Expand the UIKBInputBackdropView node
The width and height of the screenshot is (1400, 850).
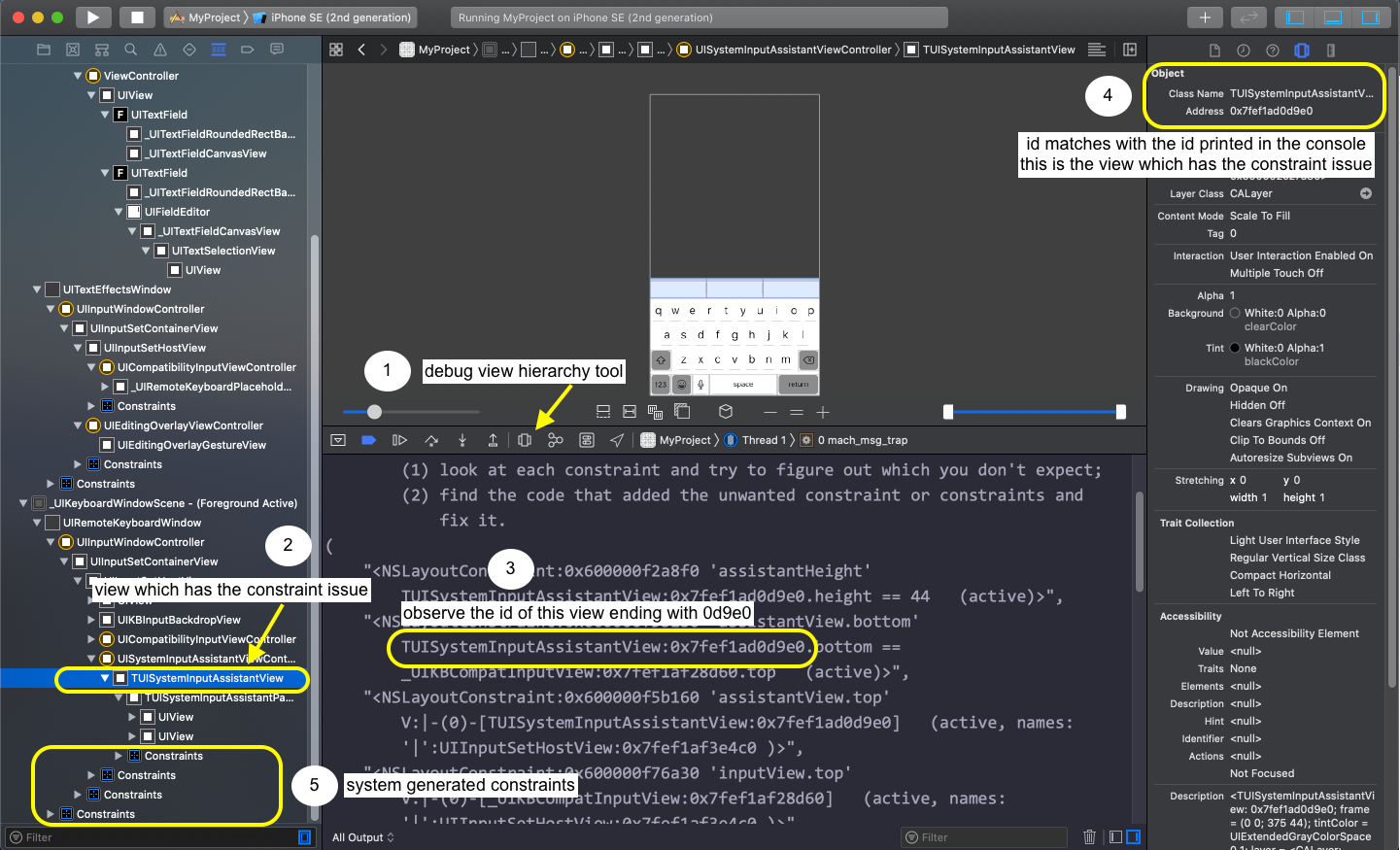coord(91,619)
